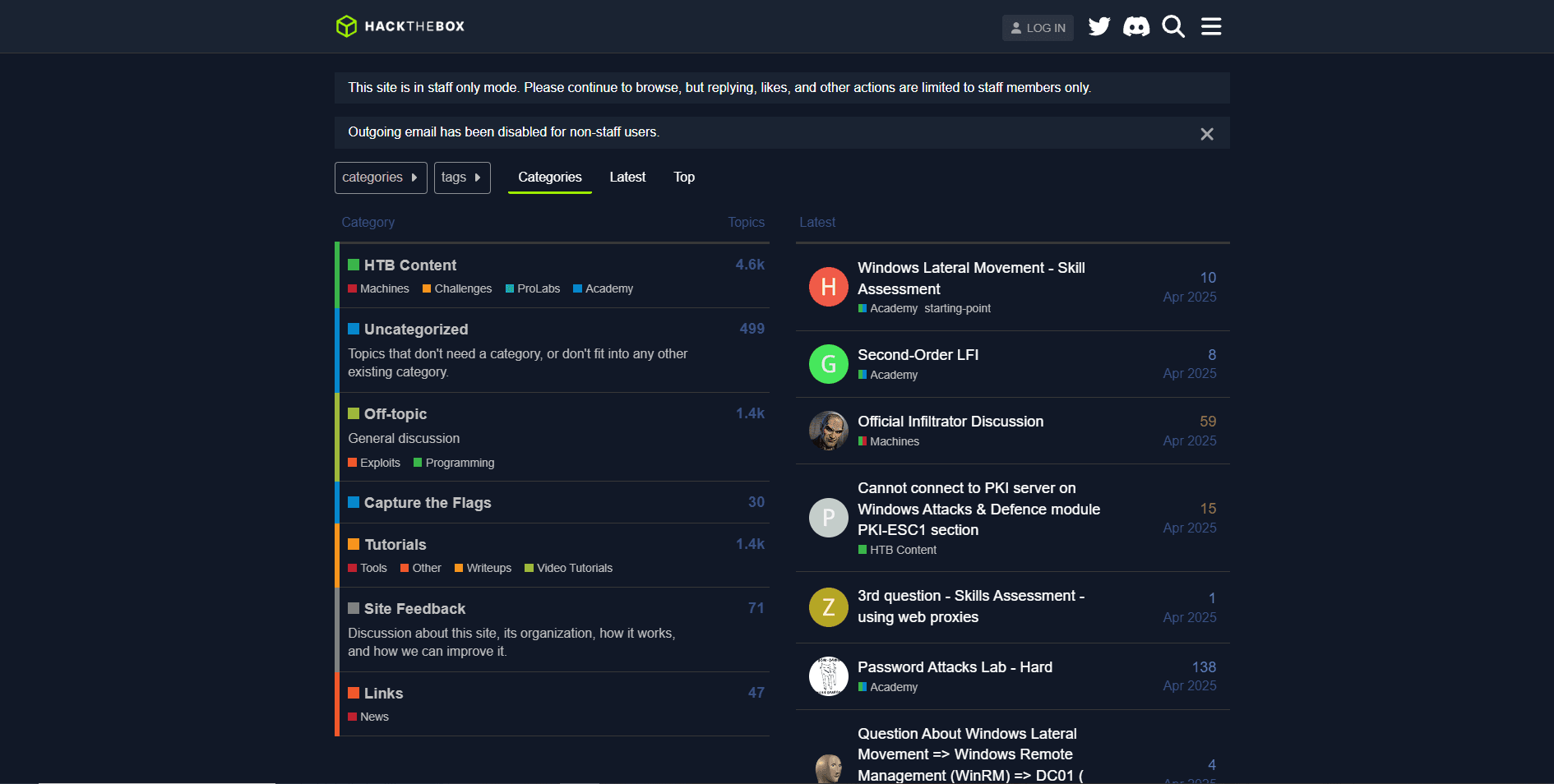Open the Official Infiltrator Discussion avatar thumbnail

click(828, 431)
